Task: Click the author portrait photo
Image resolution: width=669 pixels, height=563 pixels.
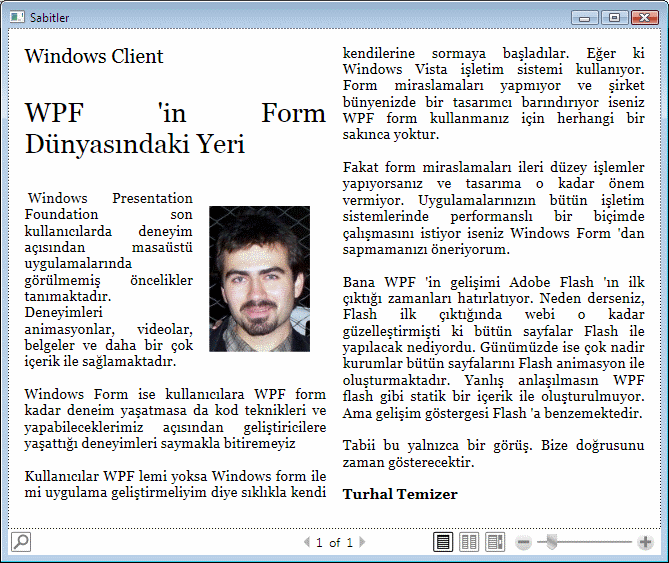Action: 259,279
